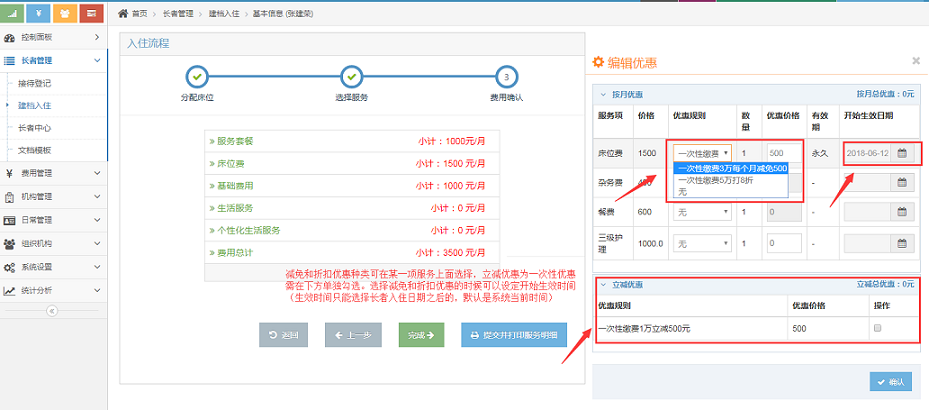Open the 餐费 discount rule dropdown
This screenshot has width=929, height=410.
tap(703, 212)
